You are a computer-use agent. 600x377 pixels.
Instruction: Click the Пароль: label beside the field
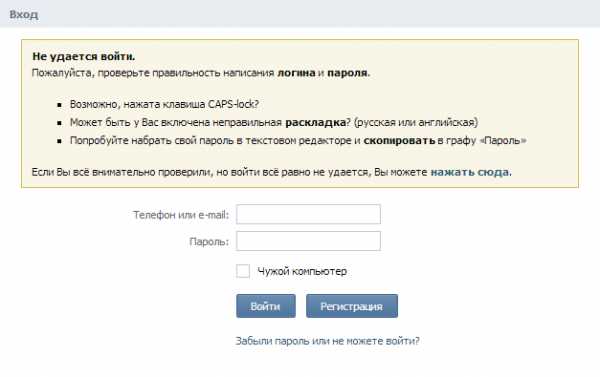click(x=209, y=242)
